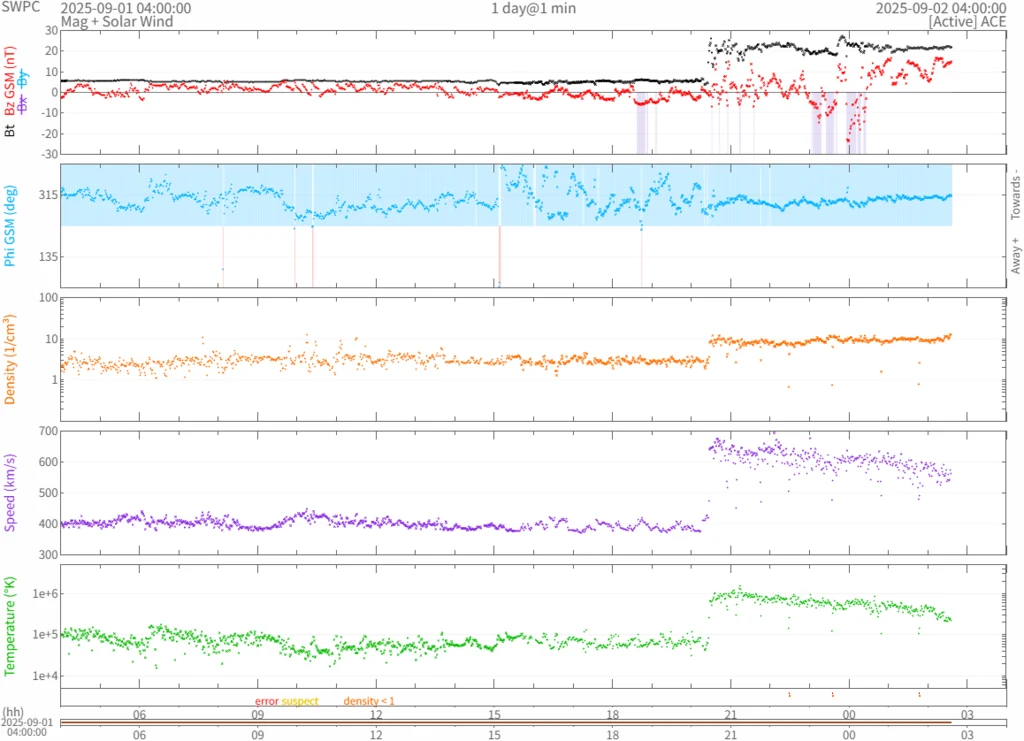This screenshot has width=1024, height=741.
Task: Click the 21 hour tick on lower axis
Action: (731, 734)
